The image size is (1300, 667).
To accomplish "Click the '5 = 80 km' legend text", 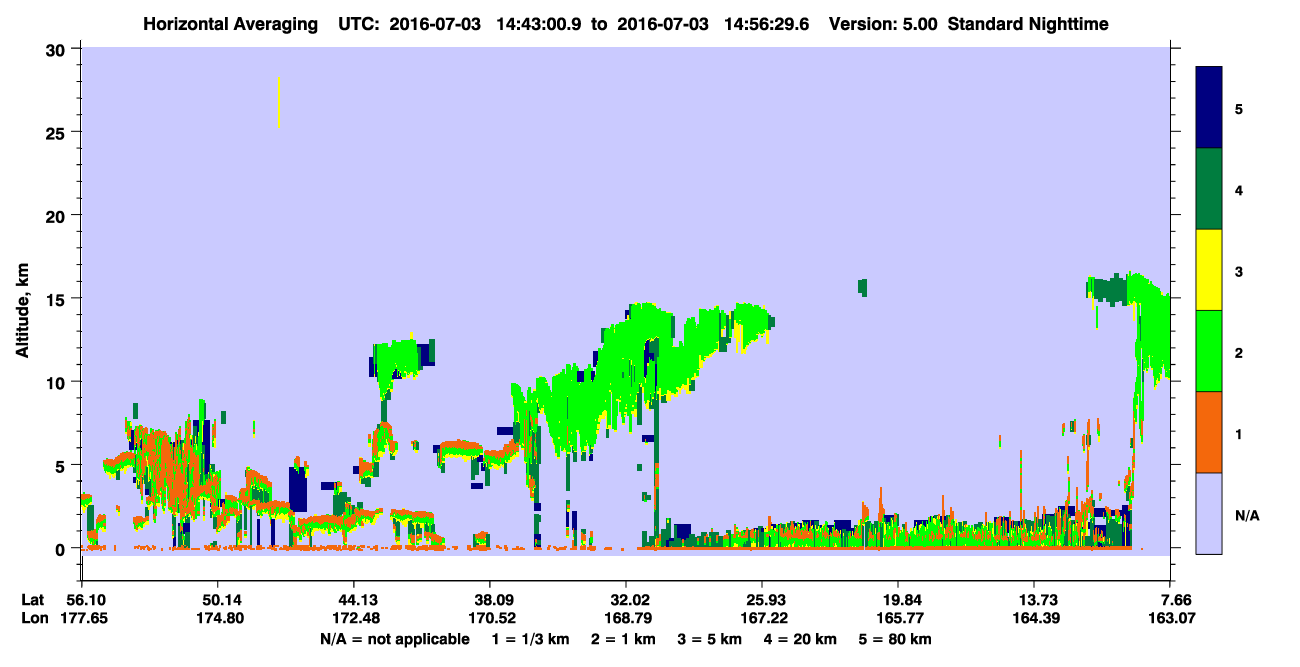I will 895,638.
